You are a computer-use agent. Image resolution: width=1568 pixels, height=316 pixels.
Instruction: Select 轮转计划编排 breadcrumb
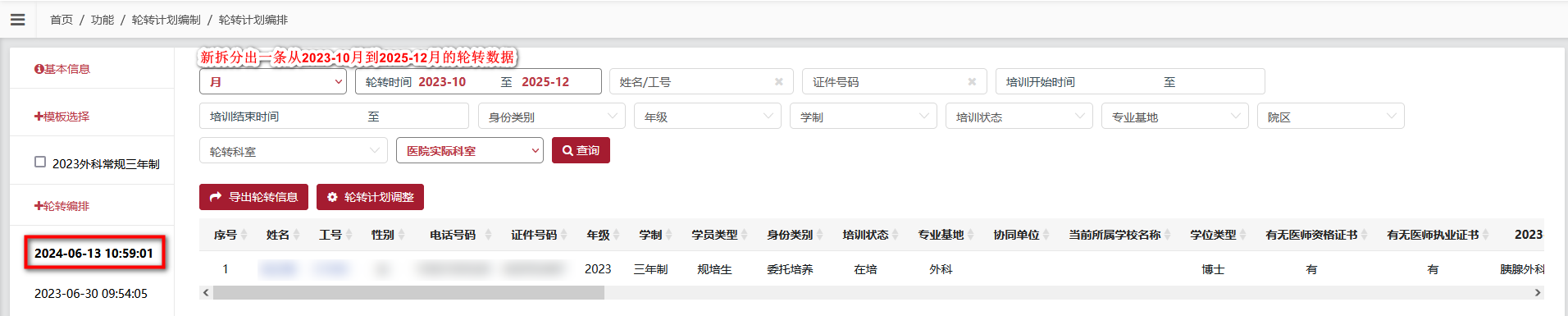pos(253,20)
